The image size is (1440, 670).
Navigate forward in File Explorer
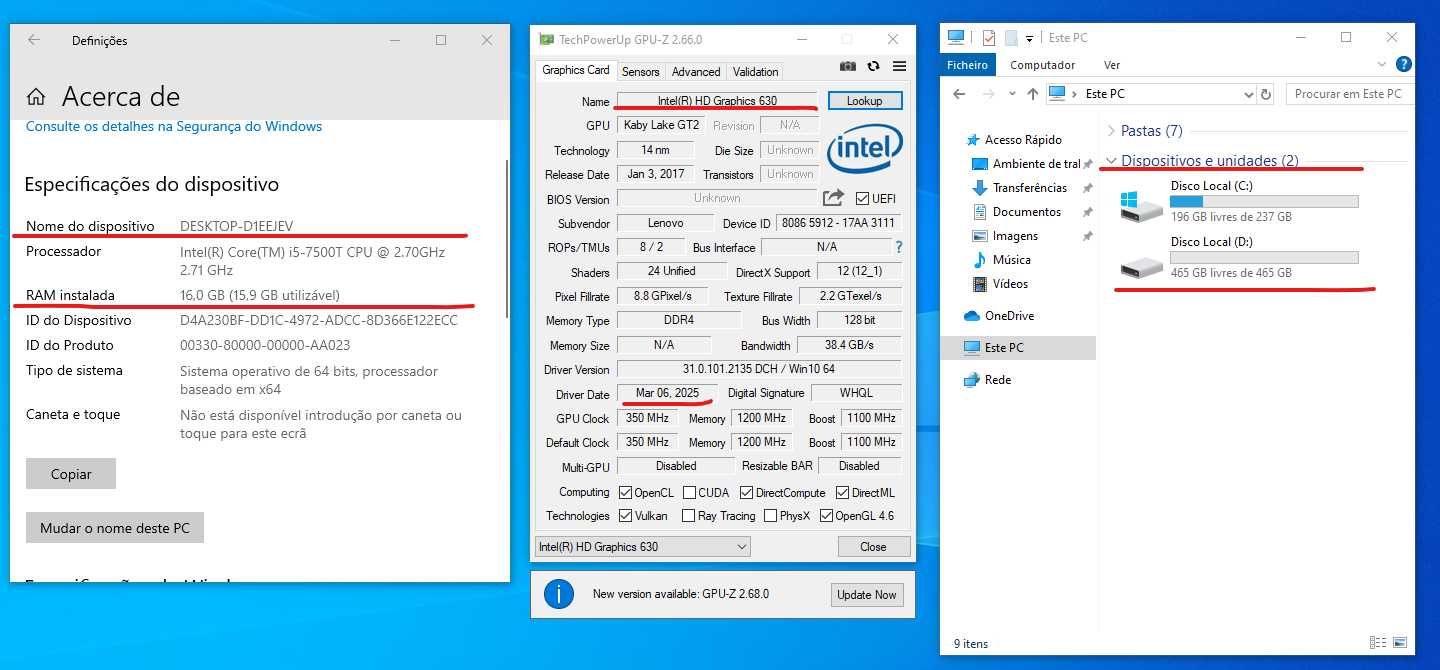pyautogui.click(x=989, y=94)
